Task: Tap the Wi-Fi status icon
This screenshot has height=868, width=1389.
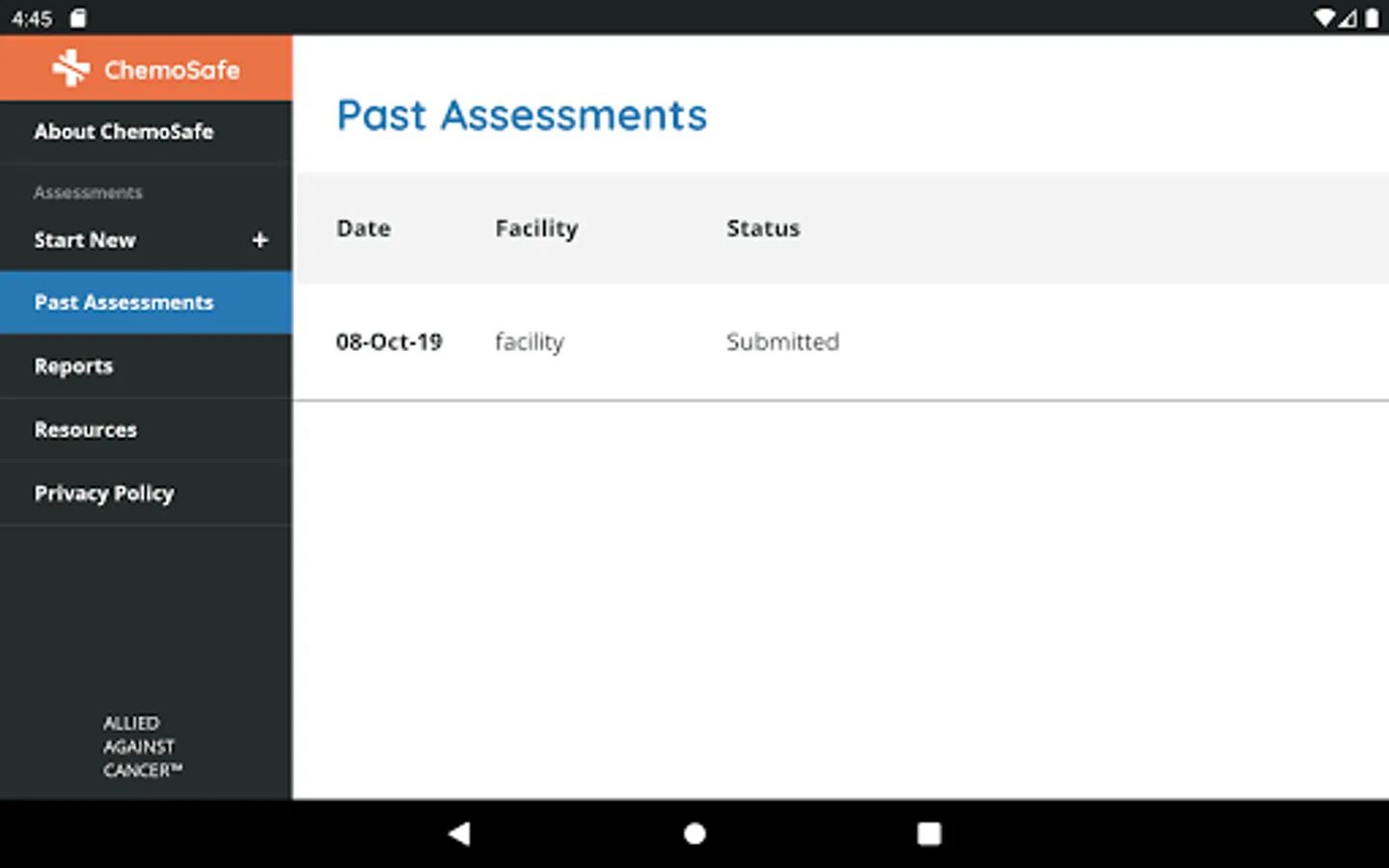Action: (1324, 18)
